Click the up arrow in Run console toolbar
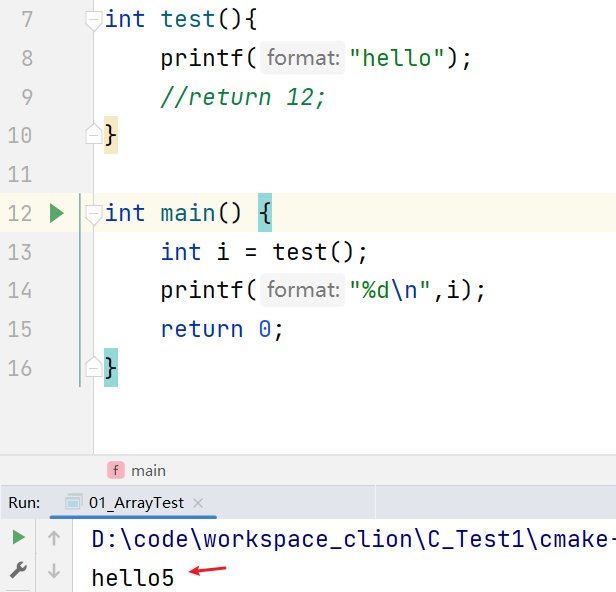Image resolution: width=616 pixels, height=592 pixels. pyautogui.click(x=54, y=538)
